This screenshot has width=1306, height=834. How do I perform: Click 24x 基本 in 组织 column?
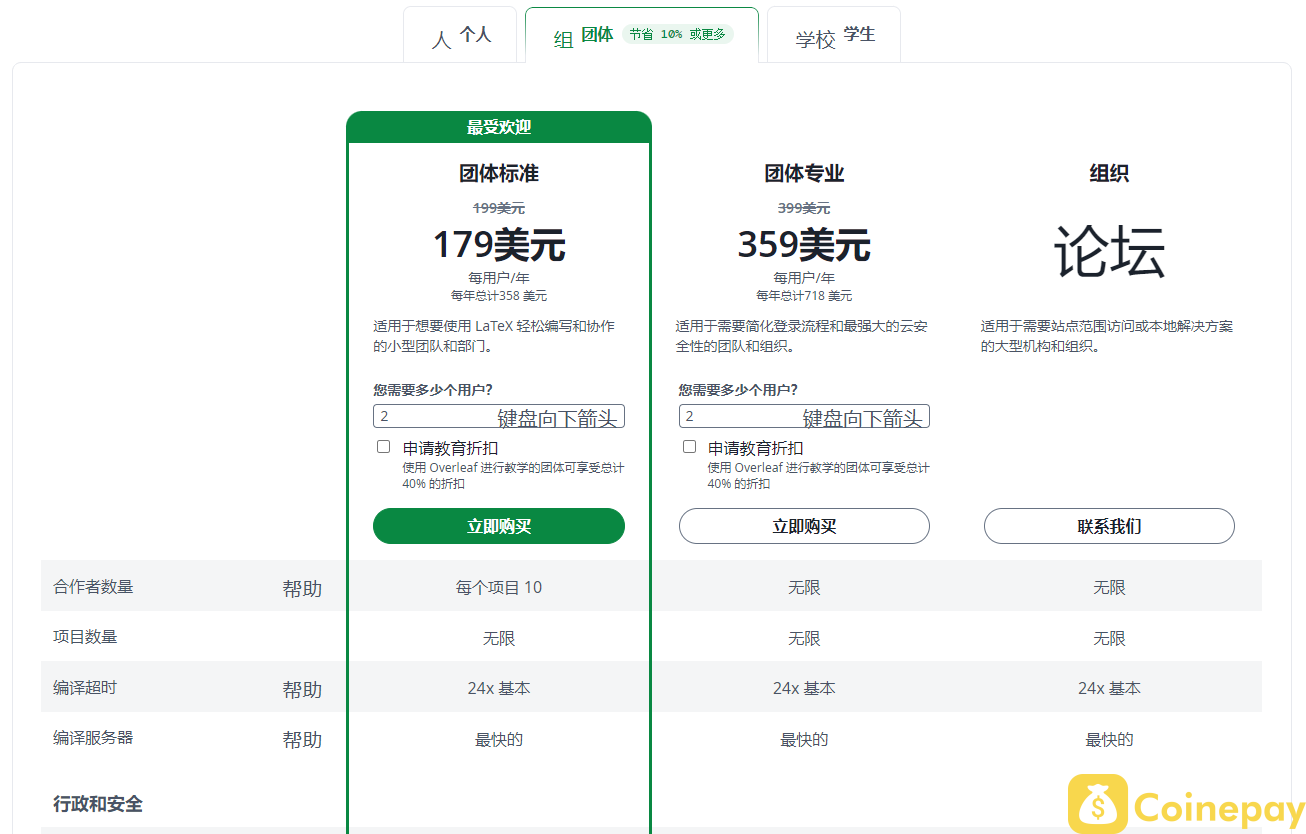1109,688
